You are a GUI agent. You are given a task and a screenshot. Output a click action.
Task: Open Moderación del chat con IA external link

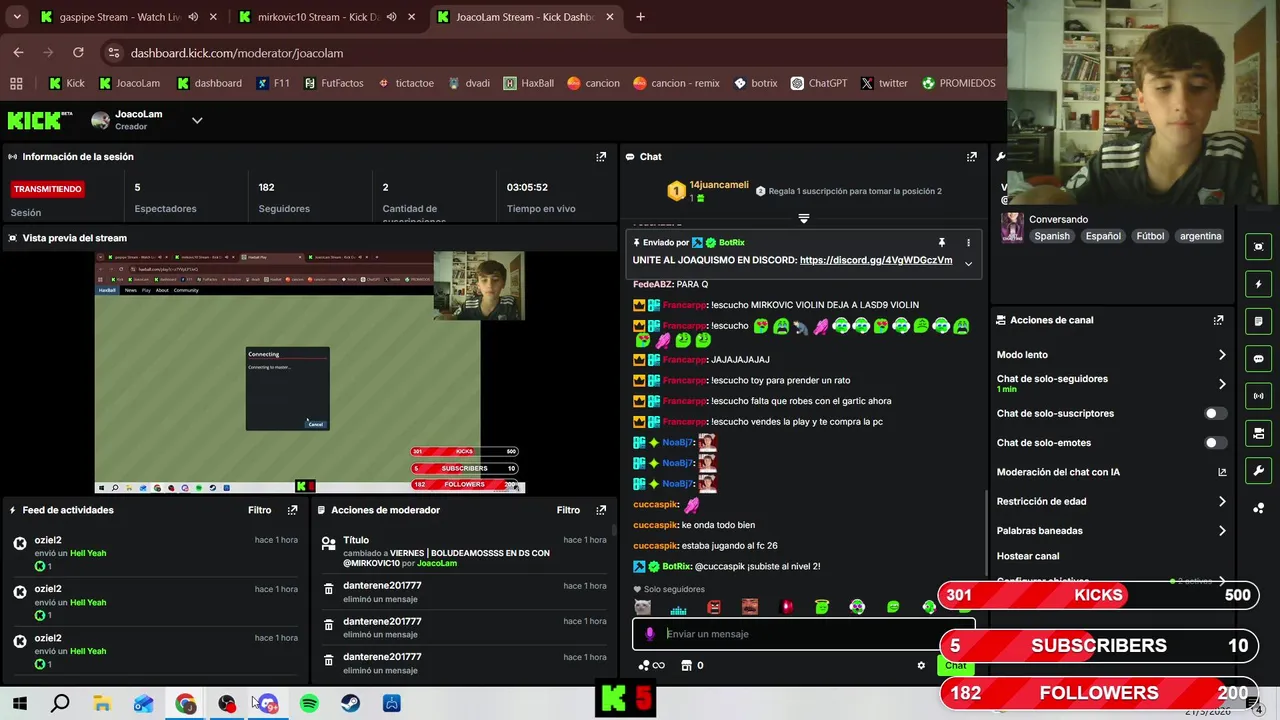1222,472
